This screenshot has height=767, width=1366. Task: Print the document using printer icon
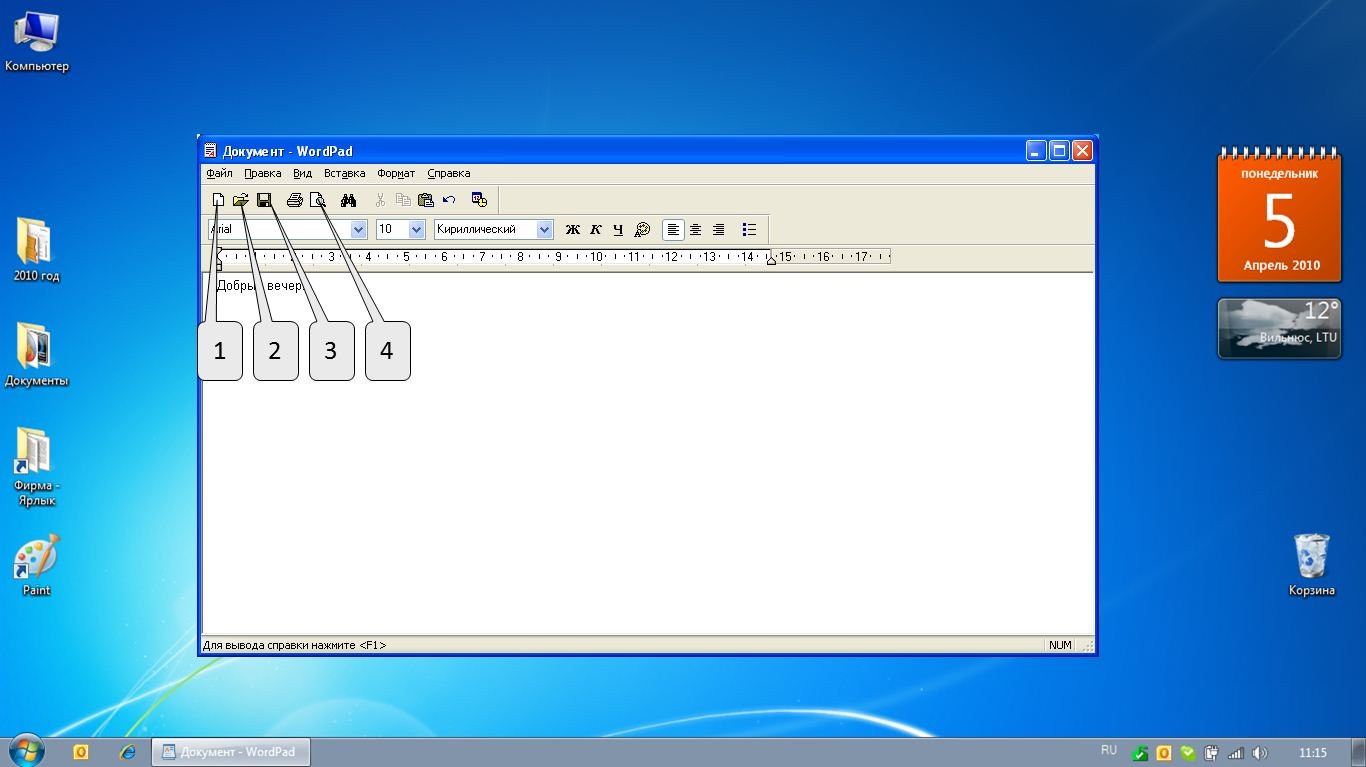point(294,200)
